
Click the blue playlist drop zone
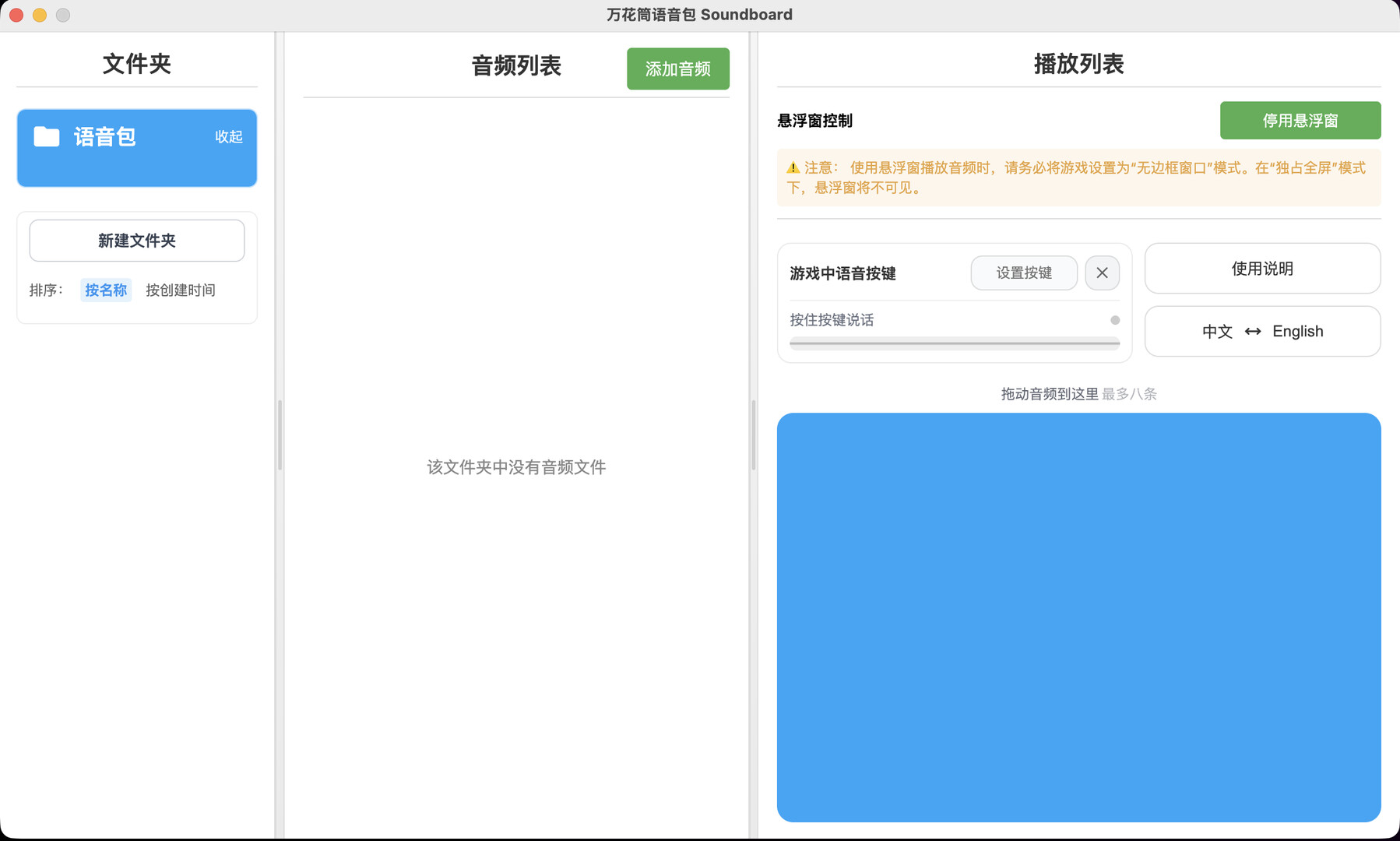[1078, 615]
